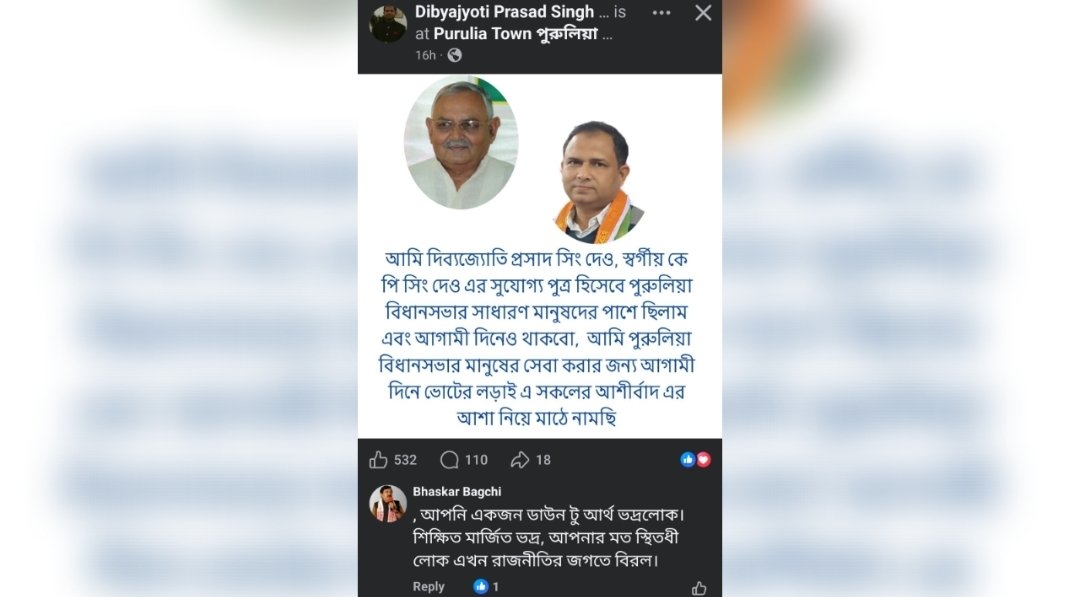The width and height of the screenshot is (1080, 597).
Task: Tap the globe public-audience icon
Action: tap(455, 55)
